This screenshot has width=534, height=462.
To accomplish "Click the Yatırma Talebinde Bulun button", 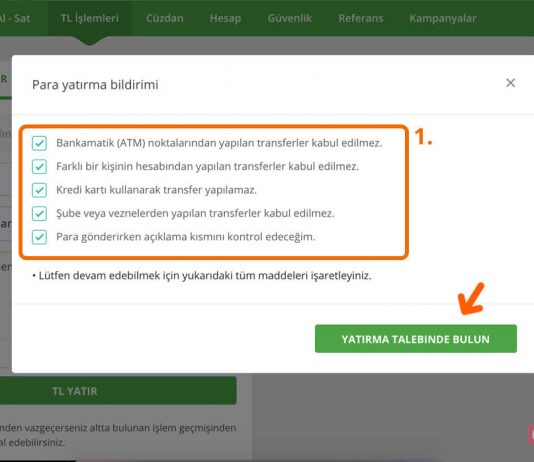I will [x=415, y=339].
